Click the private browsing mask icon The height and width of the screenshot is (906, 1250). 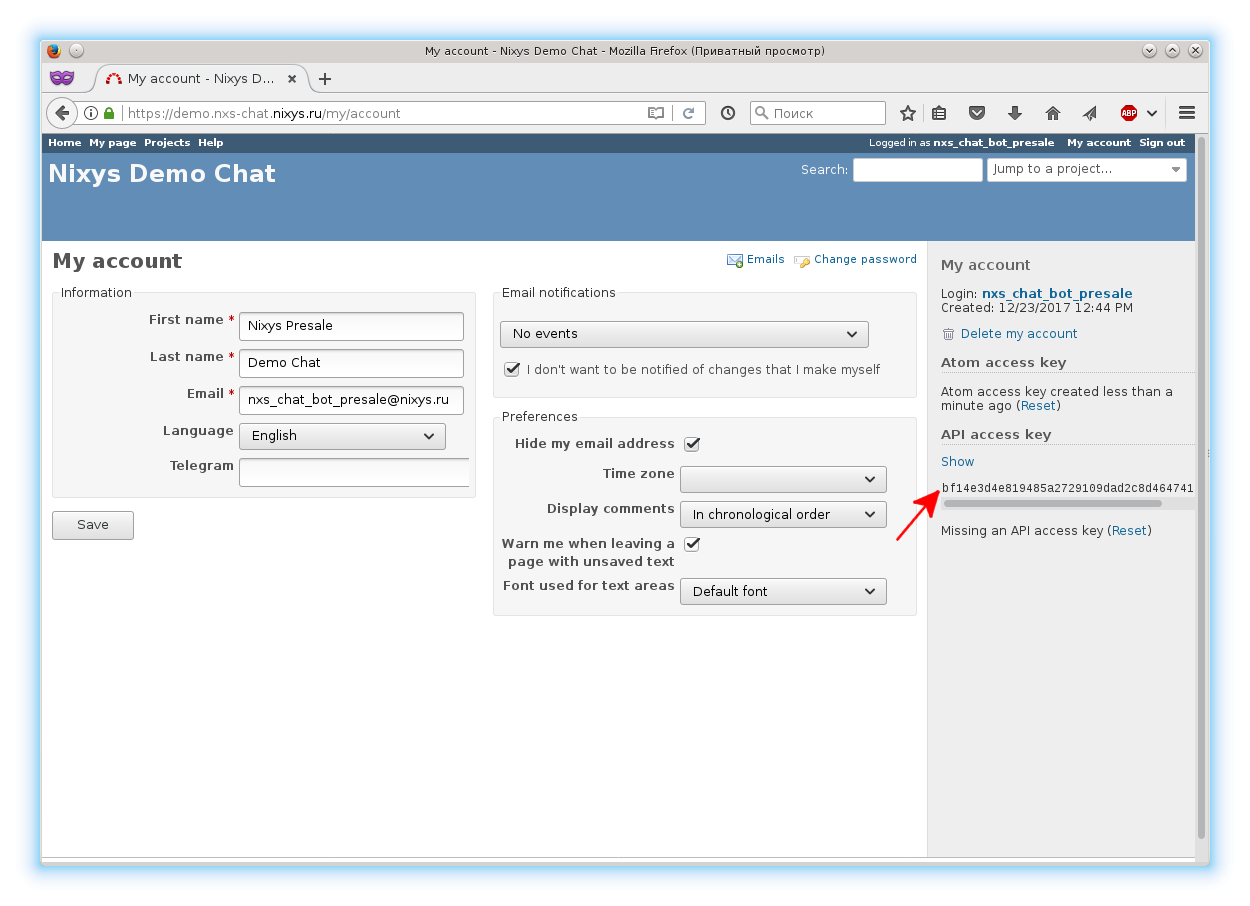[x=62, y=78]
